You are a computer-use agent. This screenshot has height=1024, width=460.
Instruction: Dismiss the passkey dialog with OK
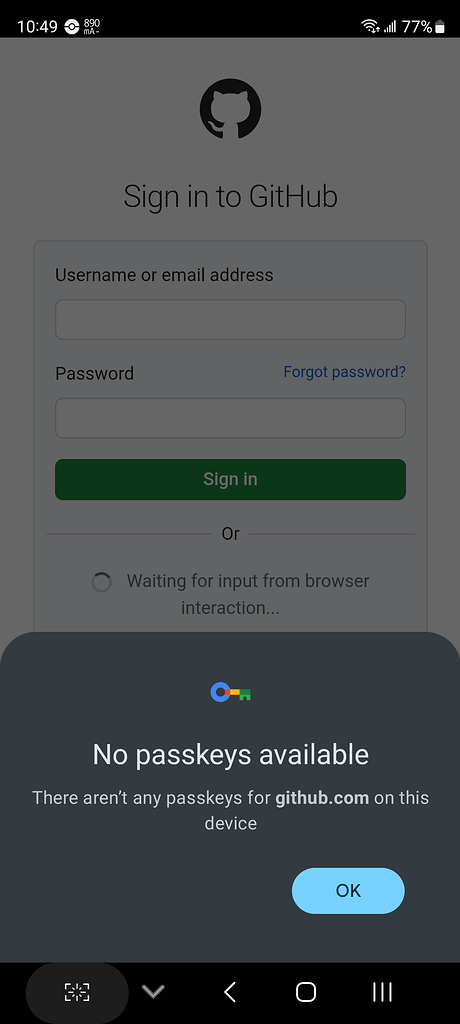pos(348,891)
